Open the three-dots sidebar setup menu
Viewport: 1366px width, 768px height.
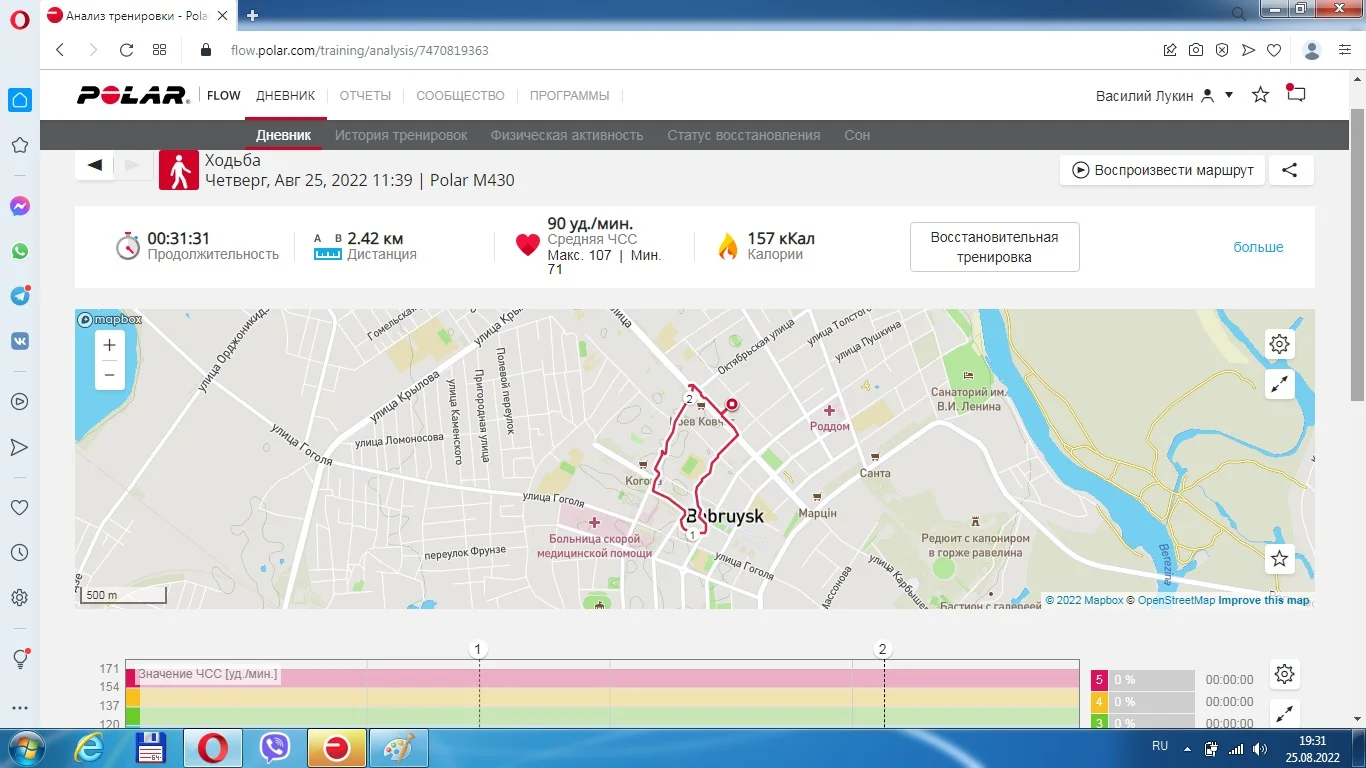pos(19,708)
